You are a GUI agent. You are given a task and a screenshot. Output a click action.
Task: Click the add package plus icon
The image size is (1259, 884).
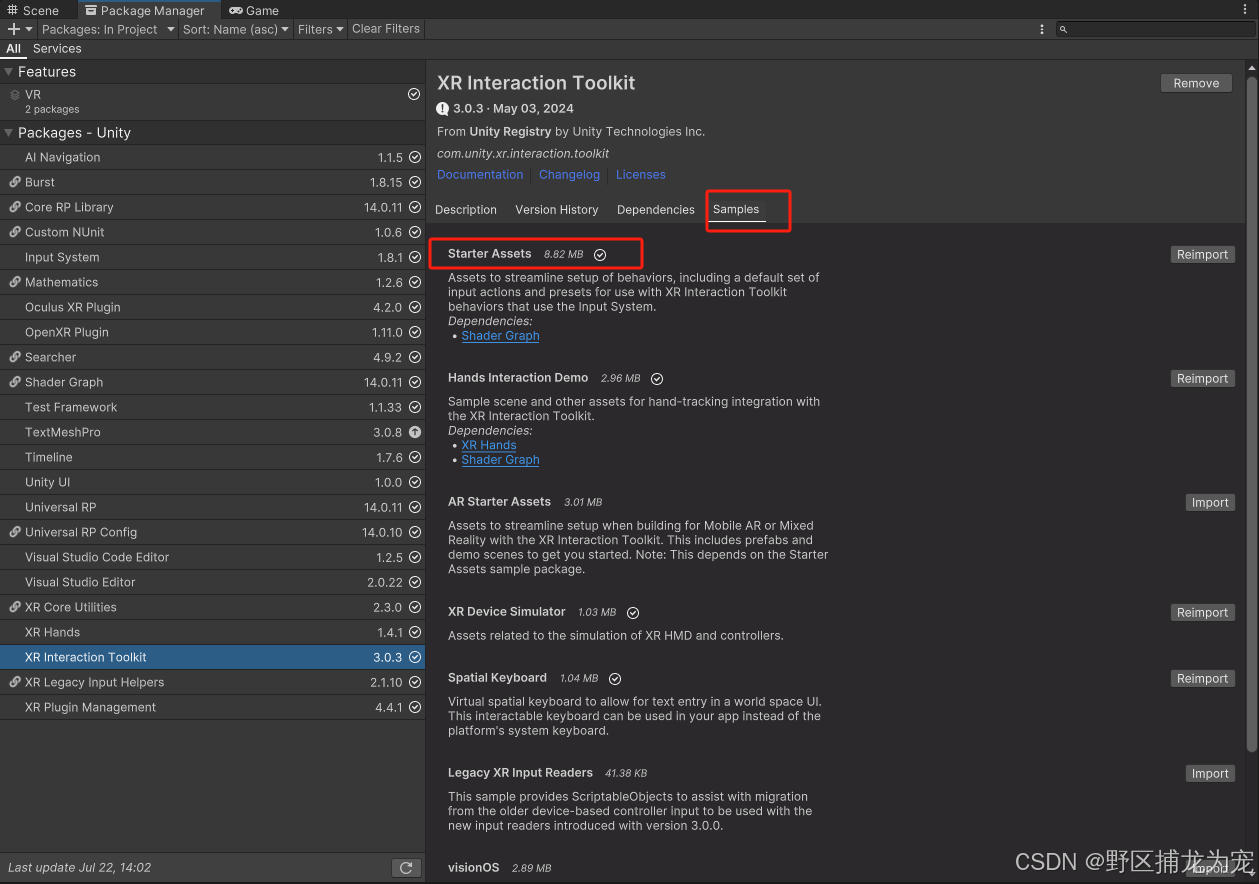(14, 29)
